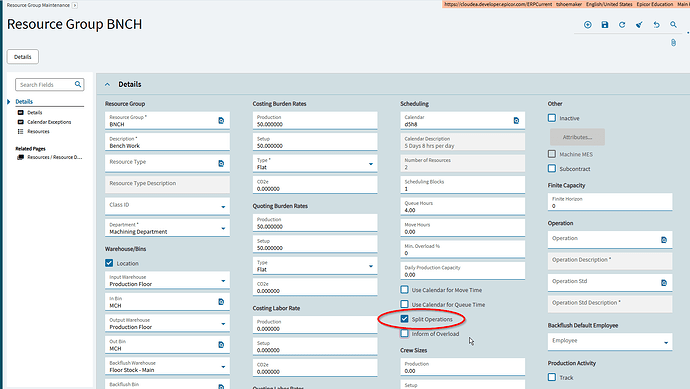
Task: Click the Daily Production Capacity field
Action: click(x=462, y=271)
